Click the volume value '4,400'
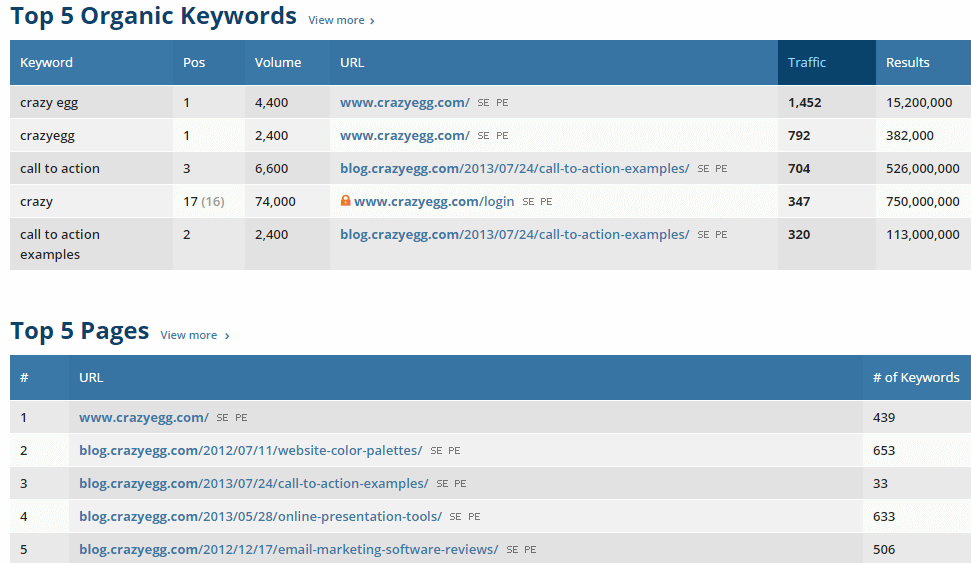This screenshot has height=563, width=971. [271, 103]
